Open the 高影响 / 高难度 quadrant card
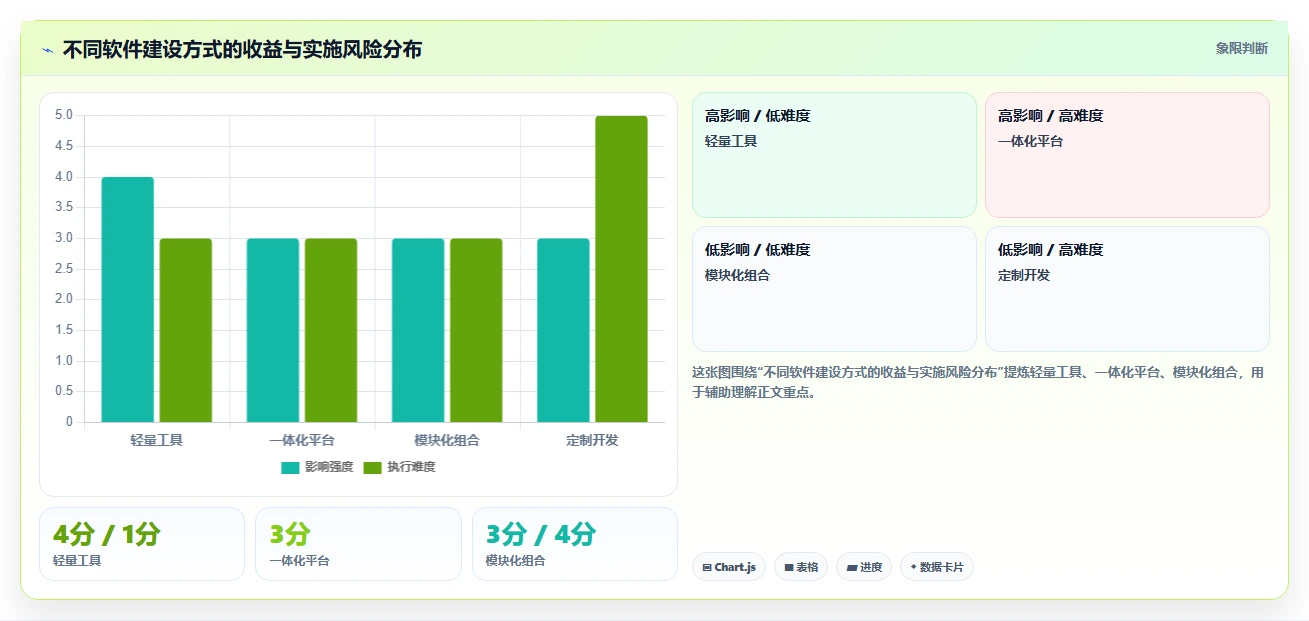 coord(1127,155)
